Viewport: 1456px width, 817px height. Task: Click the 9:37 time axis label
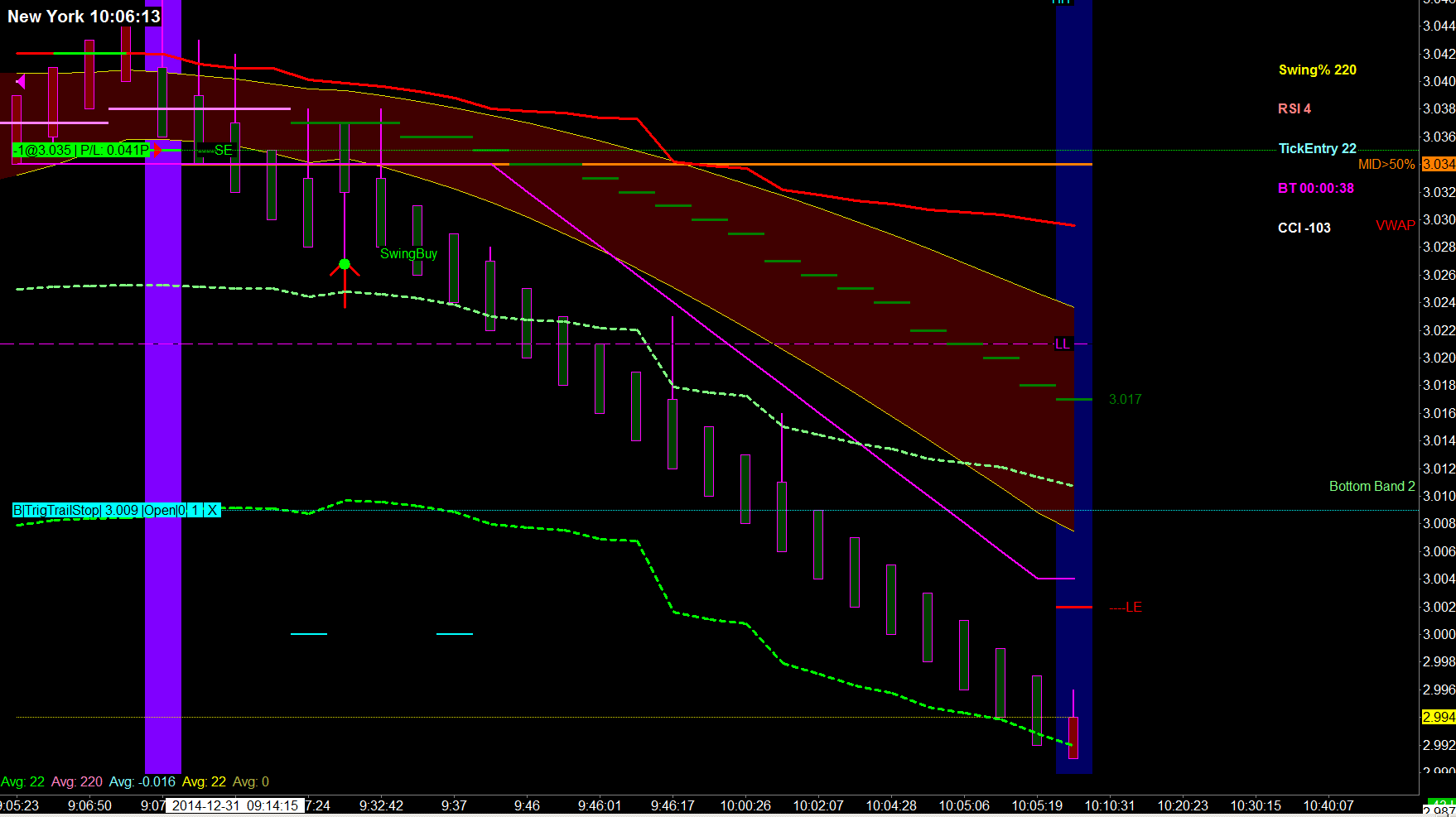click(454, 805)
